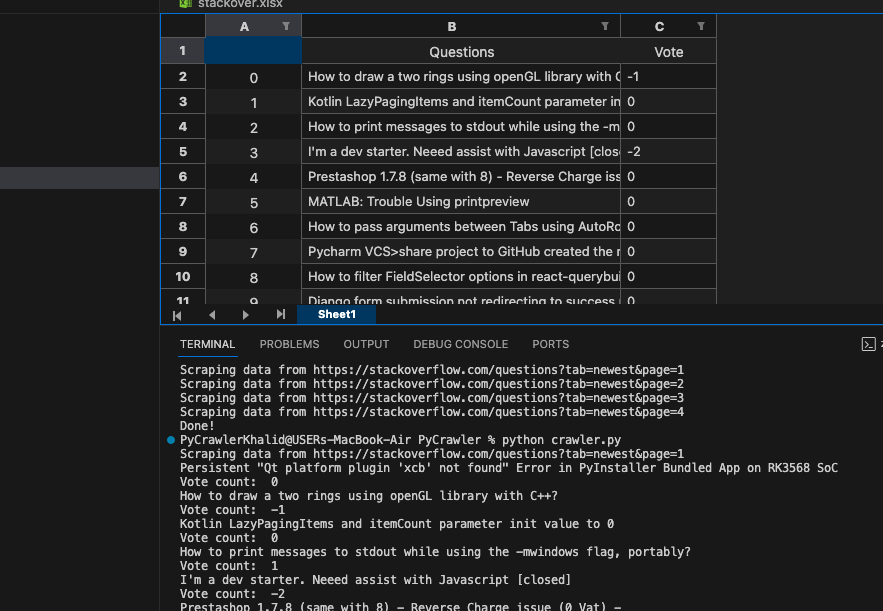Image resolution: width=883 pixels, height=611 pixels.
Task: Click the Vote header cell
Action: coord(668,52)
